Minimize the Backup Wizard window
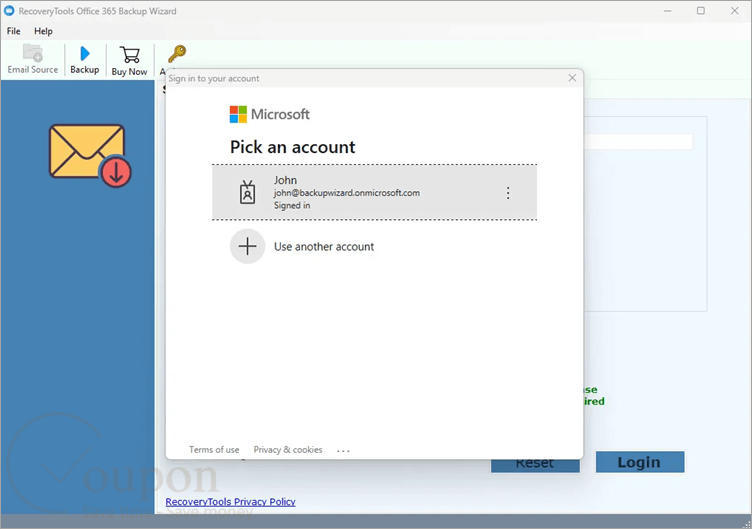 pos(667,11)
